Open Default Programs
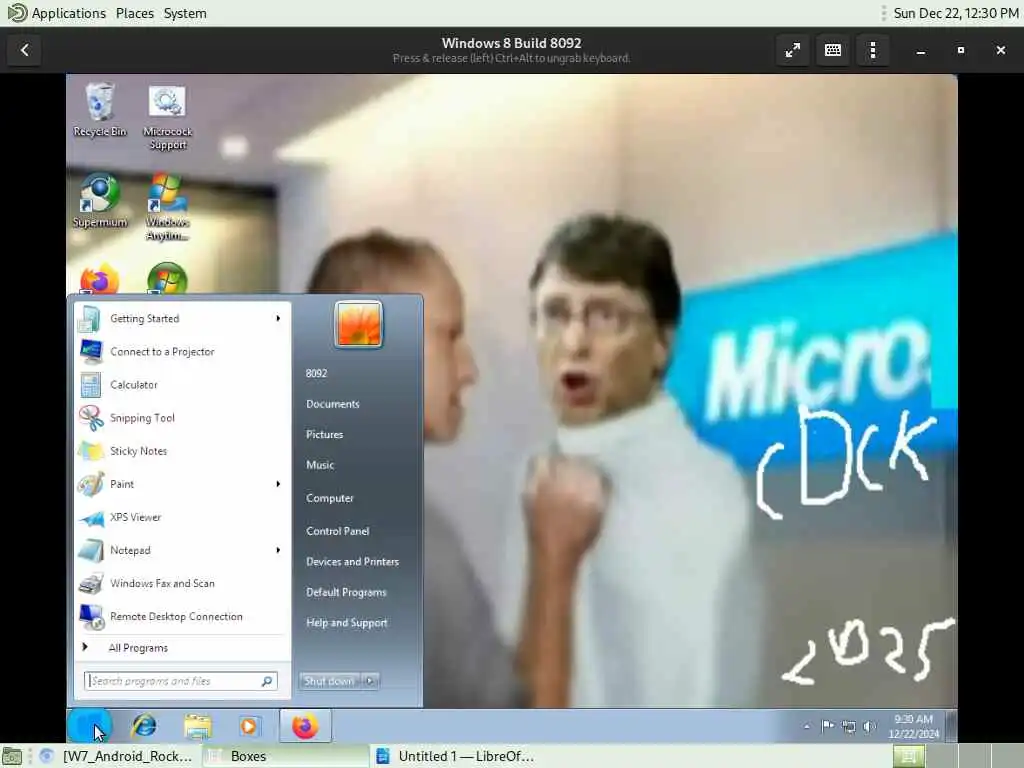Screen dimensions: 1024x768 click(x=346, y=592)
